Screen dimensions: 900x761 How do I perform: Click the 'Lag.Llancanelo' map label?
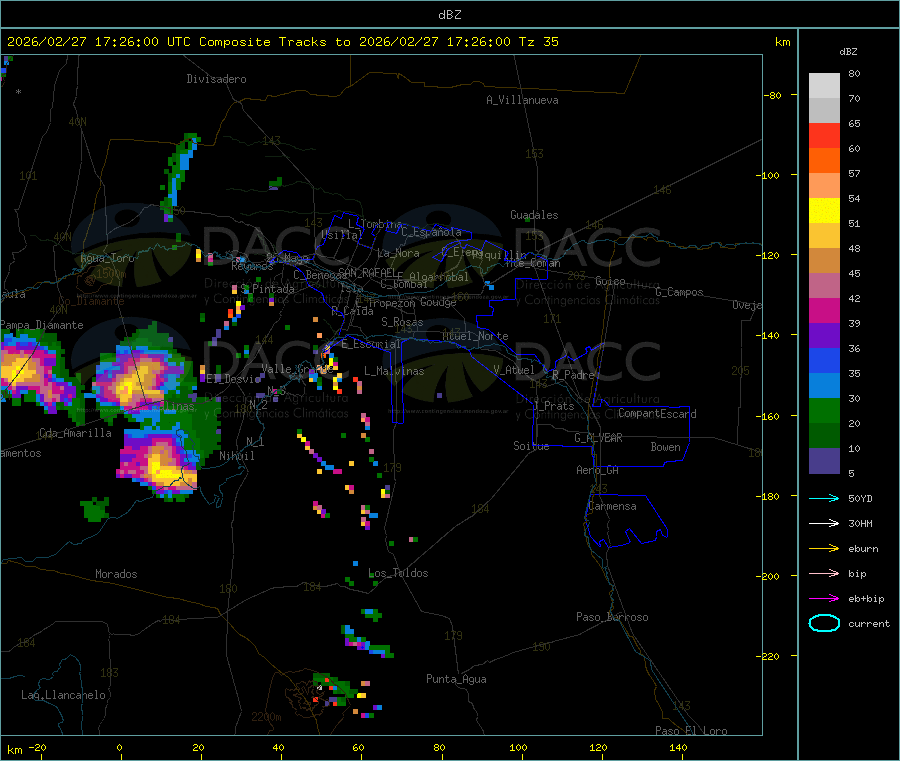[x=63, y=695]
